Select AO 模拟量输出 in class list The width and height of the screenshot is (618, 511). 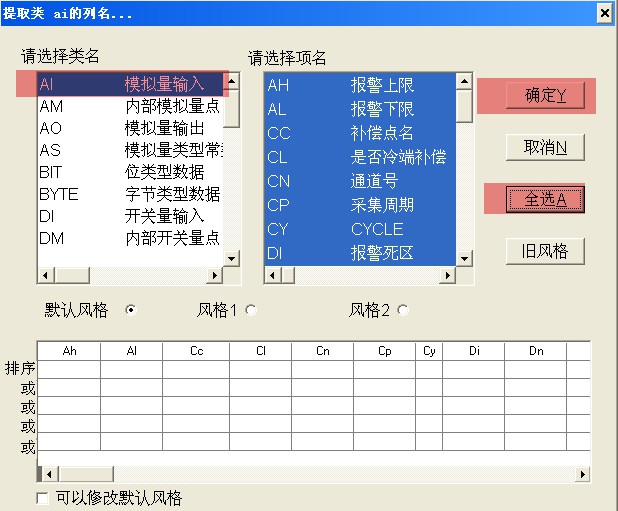tap(130, 128)
